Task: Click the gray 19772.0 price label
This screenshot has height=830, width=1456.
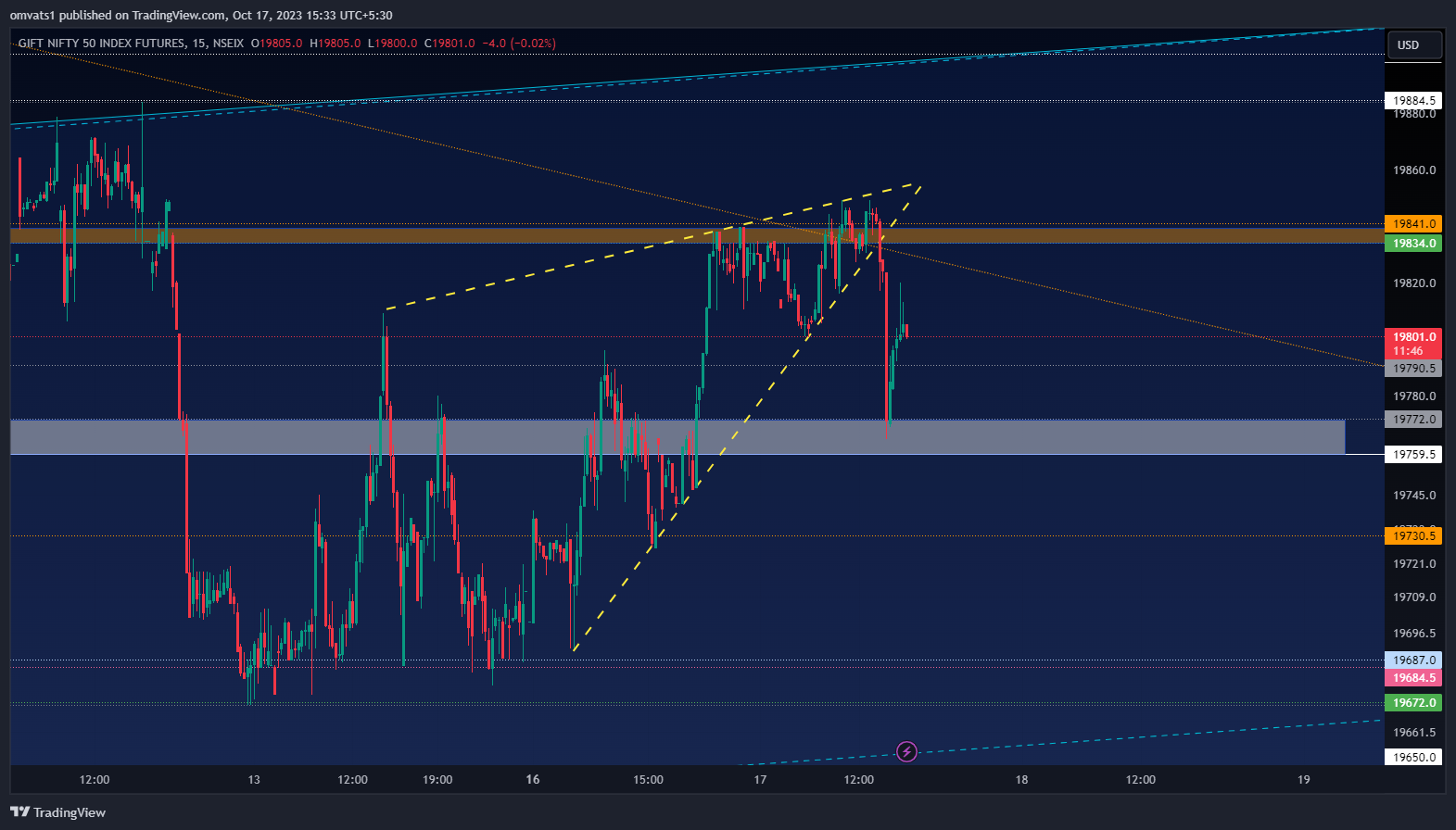Action: pyautogui.click(x=1413, y=419)
